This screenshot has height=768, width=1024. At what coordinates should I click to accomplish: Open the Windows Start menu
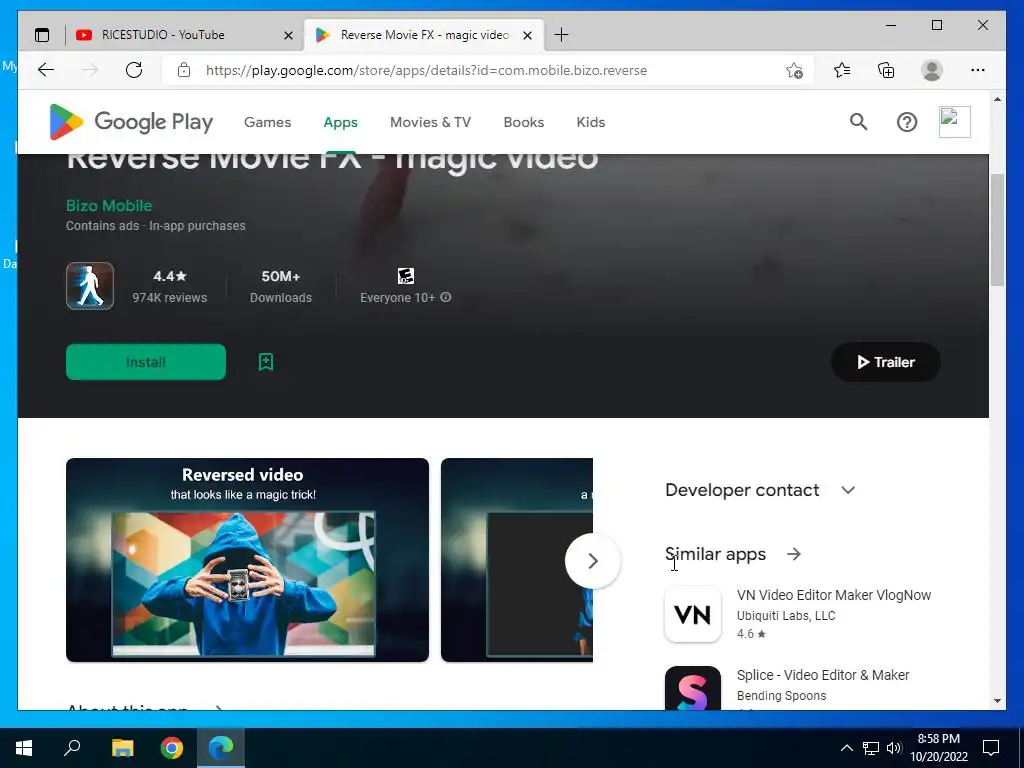click(x=24, y=748)
